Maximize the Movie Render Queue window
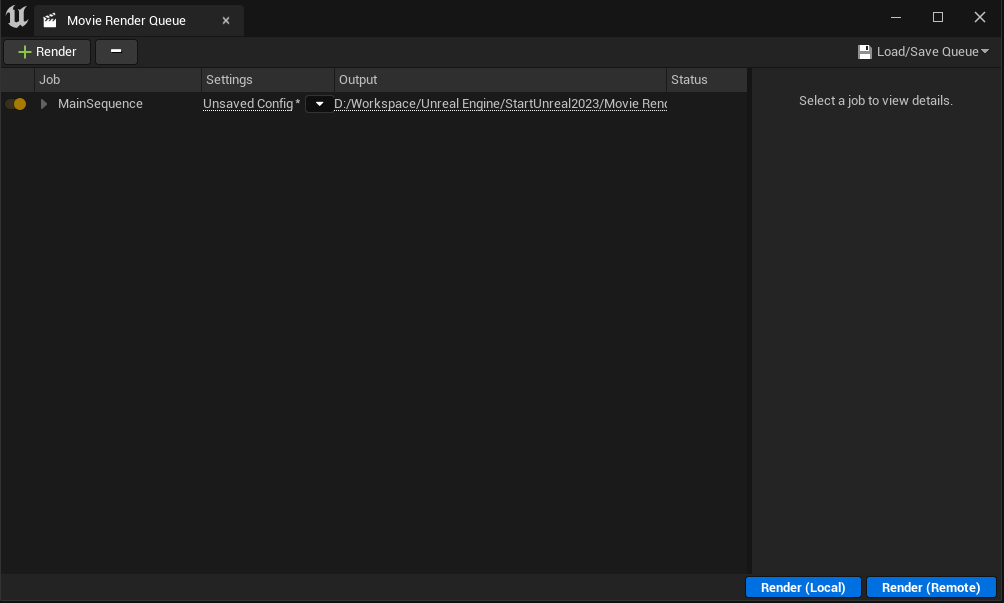Screen dimensions: 1004x603 click(937, 17)
